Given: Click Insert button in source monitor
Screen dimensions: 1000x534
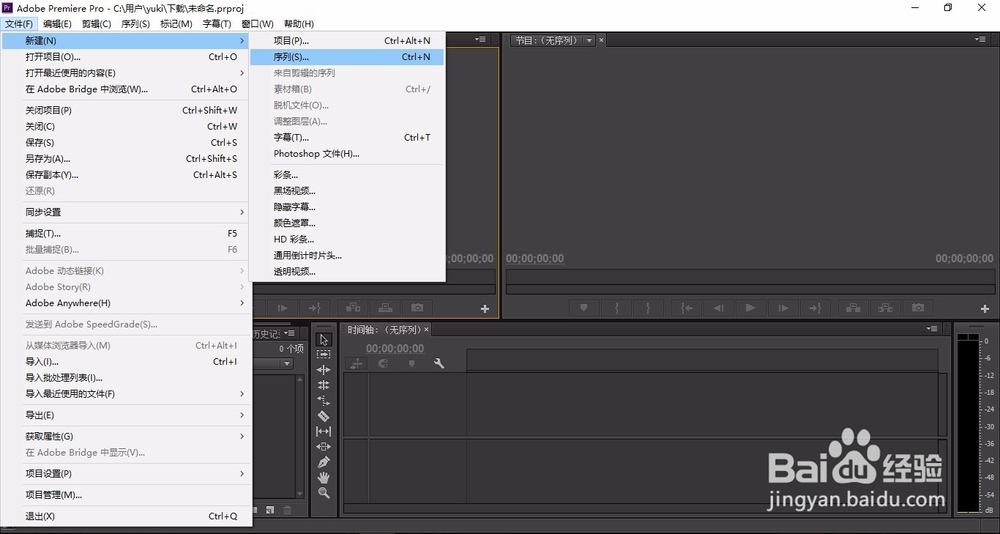Looking at the screenshot, I should 353,308.
